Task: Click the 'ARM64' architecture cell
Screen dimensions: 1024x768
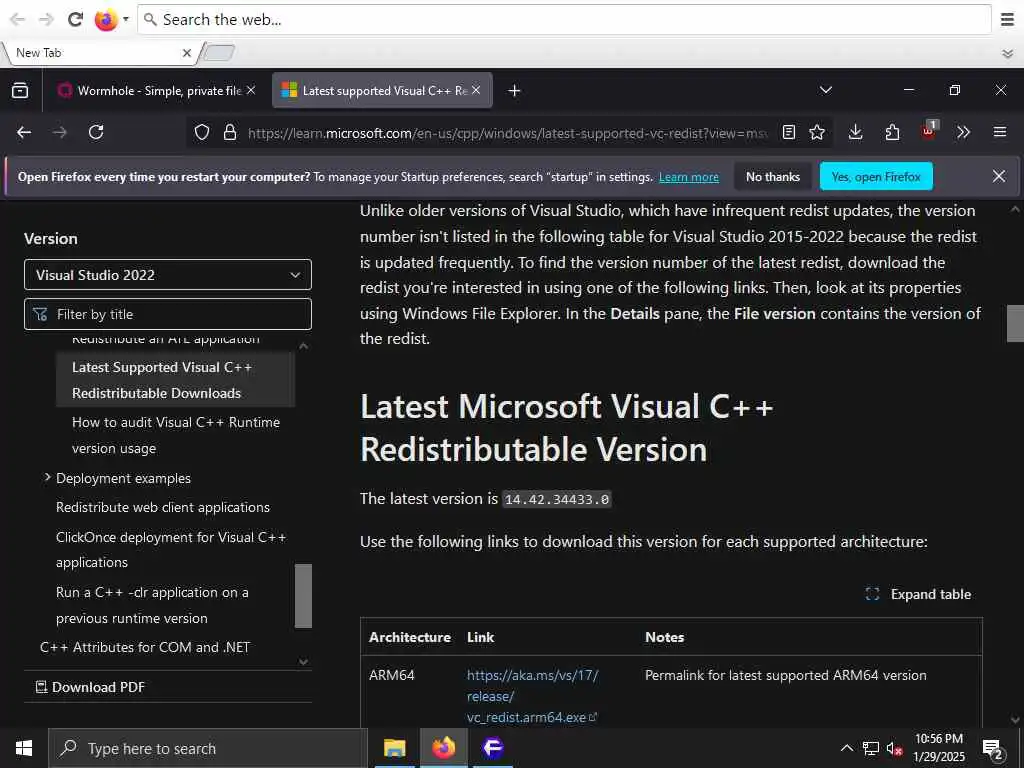Action: click(392, 675)
